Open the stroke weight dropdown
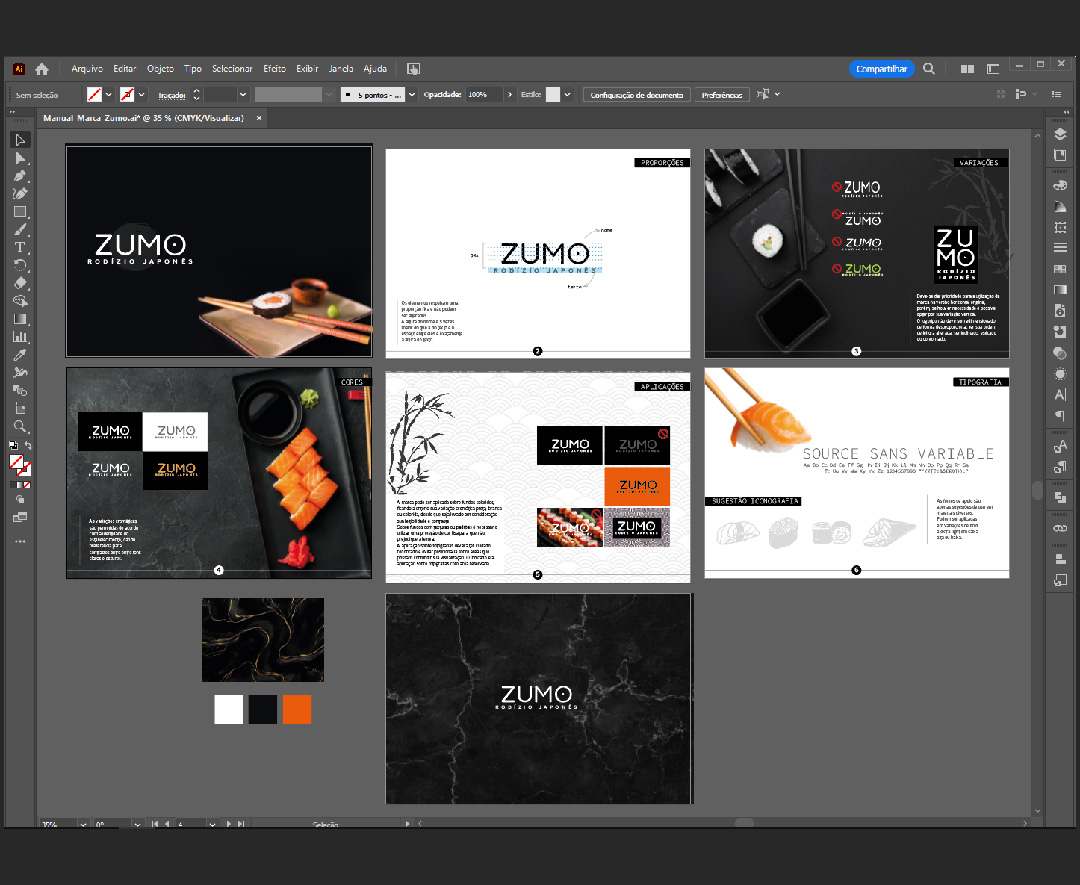Screen dimensions: 1080x885 pos(242,94)
